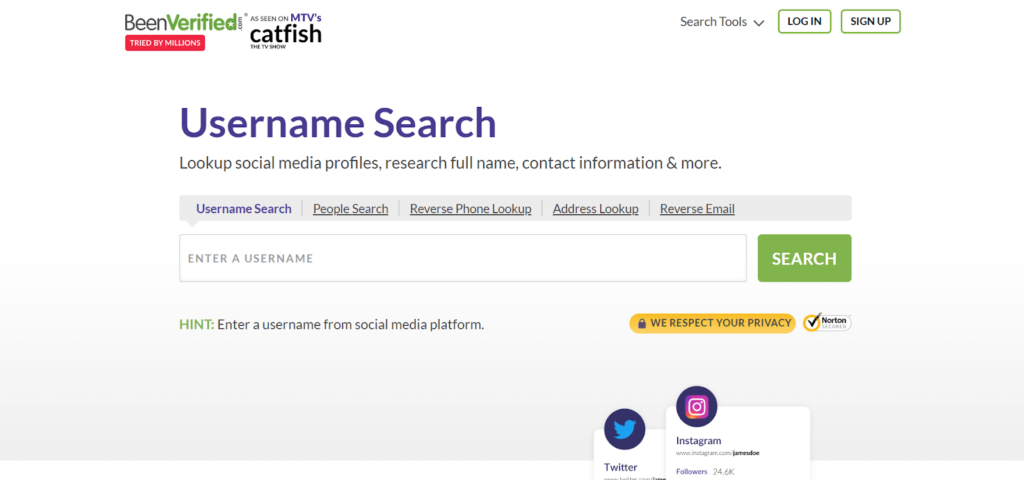Click the Twitter bird icon

point(624,429)
